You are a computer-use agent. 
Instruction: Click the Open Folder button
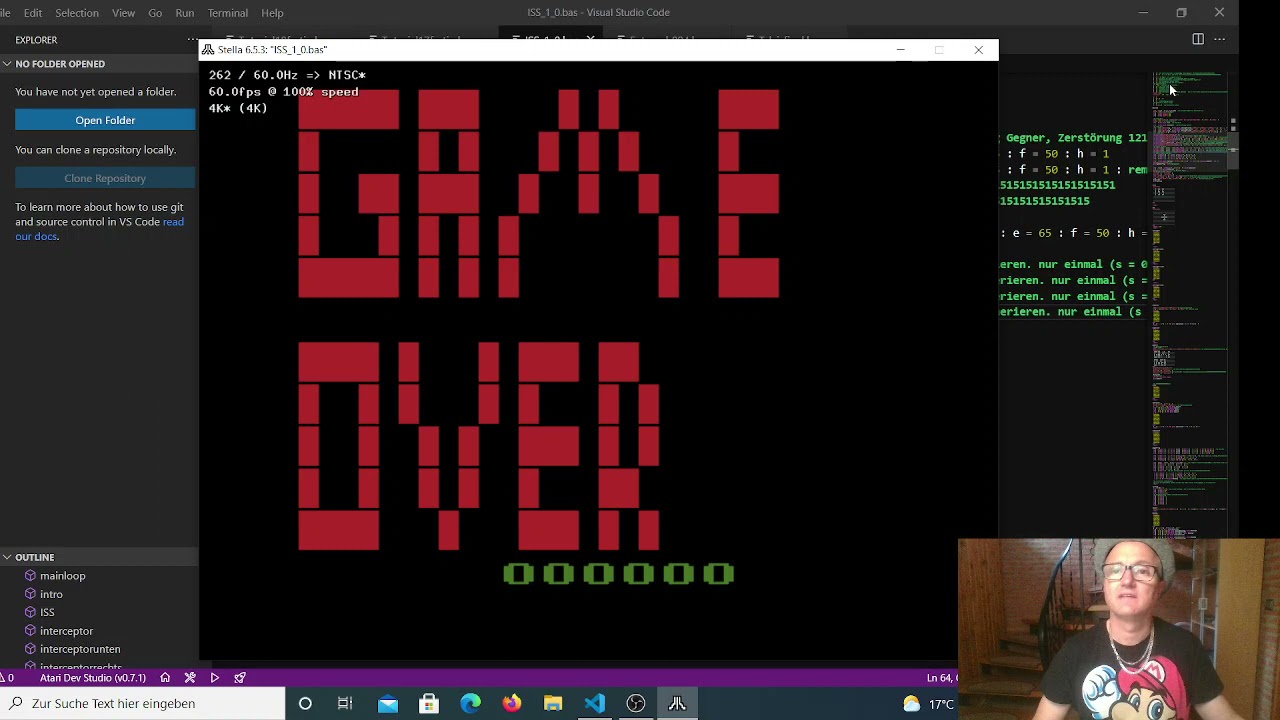point(105,120)
